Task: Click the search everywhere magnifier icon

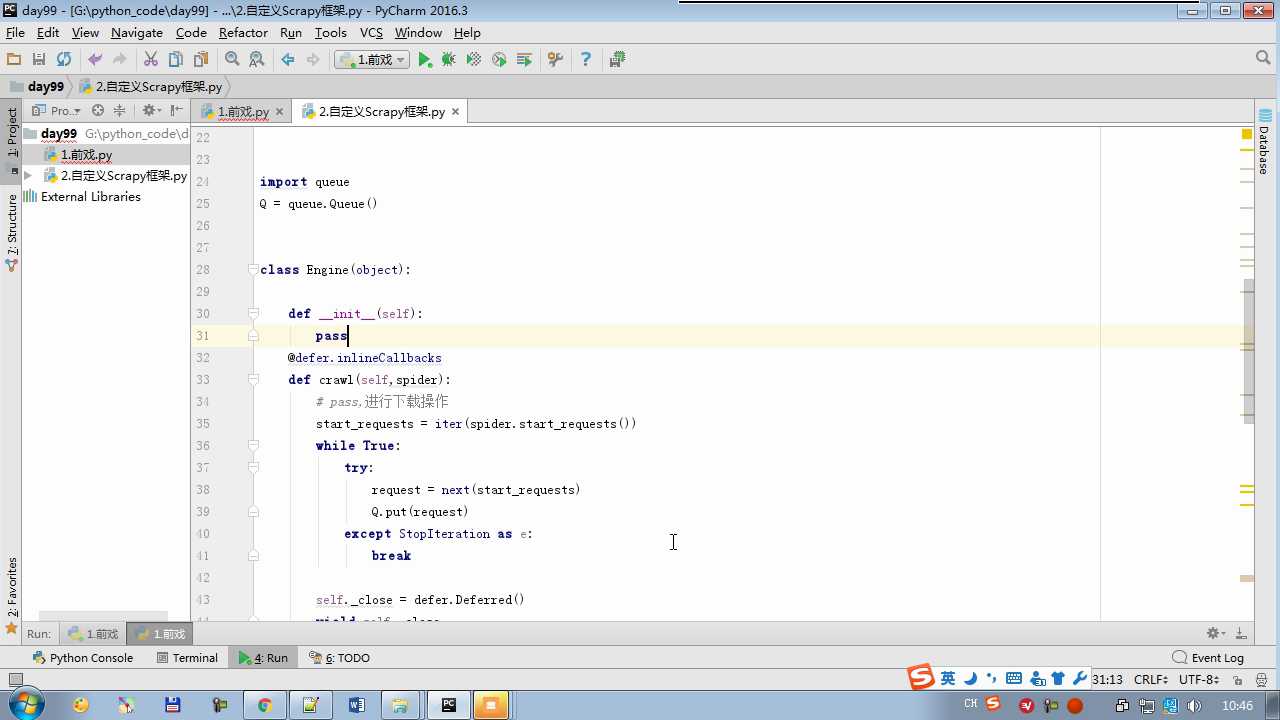Action: 1263,59
